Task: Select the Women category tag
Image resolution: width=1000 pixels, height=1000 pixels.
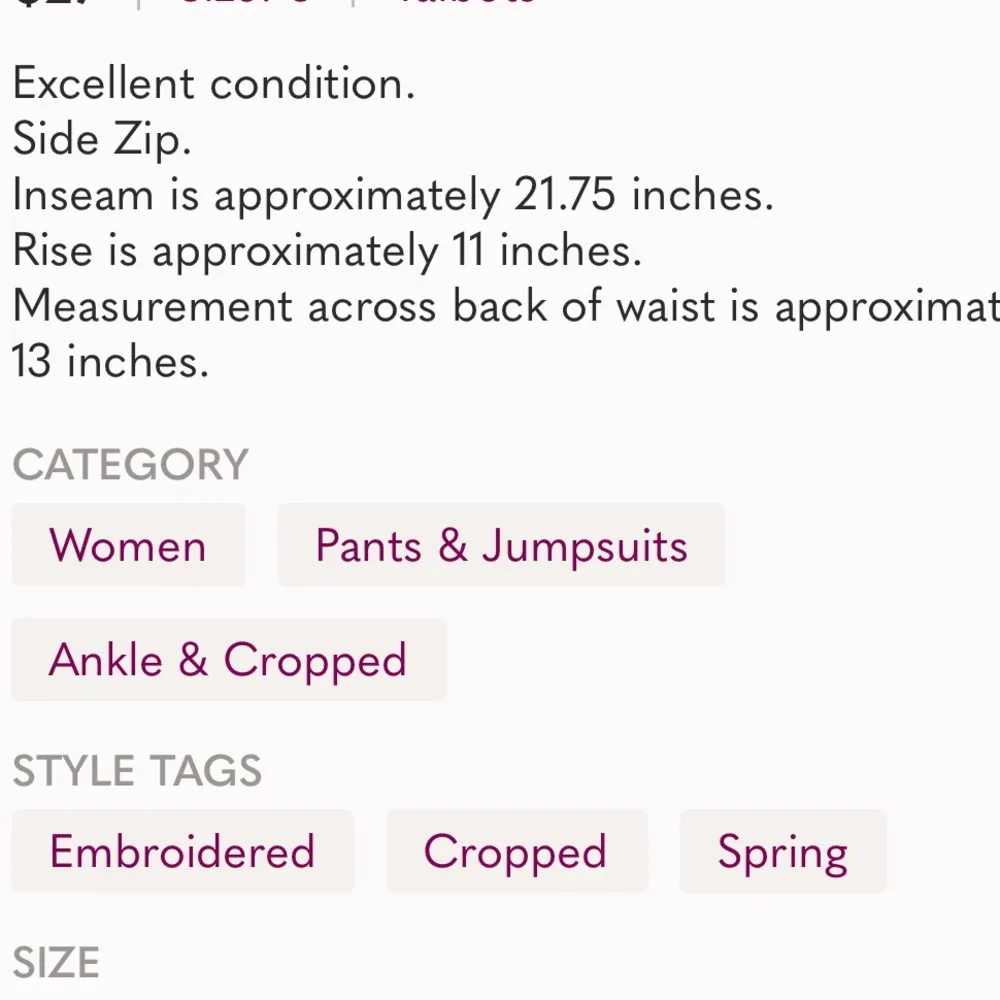Action: pyautogui.click(x=128, y=545)
